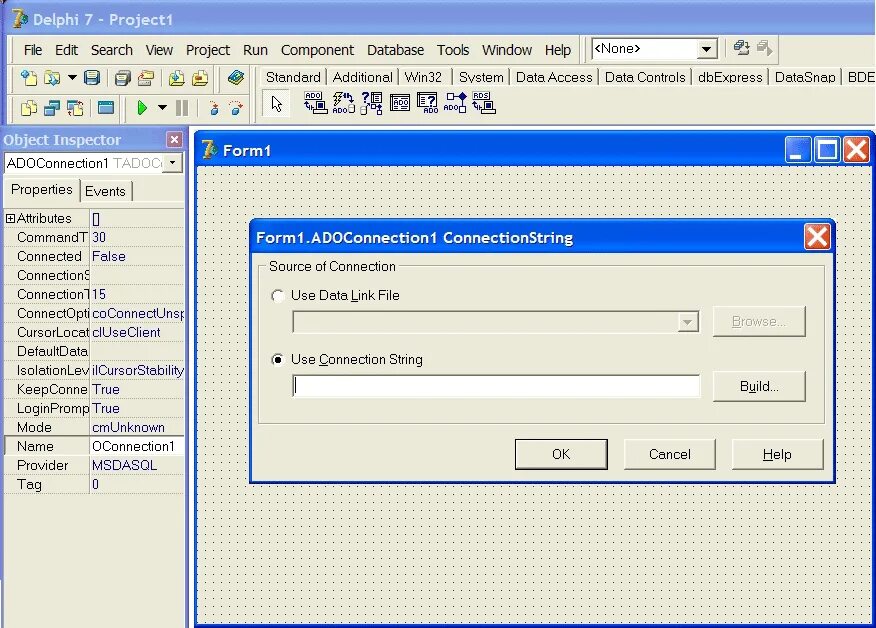Image resolution: width=876 pixels, height=628 pixels.
Task: Click the Open Project toolbar icon
Action: [x=146, y=78]
